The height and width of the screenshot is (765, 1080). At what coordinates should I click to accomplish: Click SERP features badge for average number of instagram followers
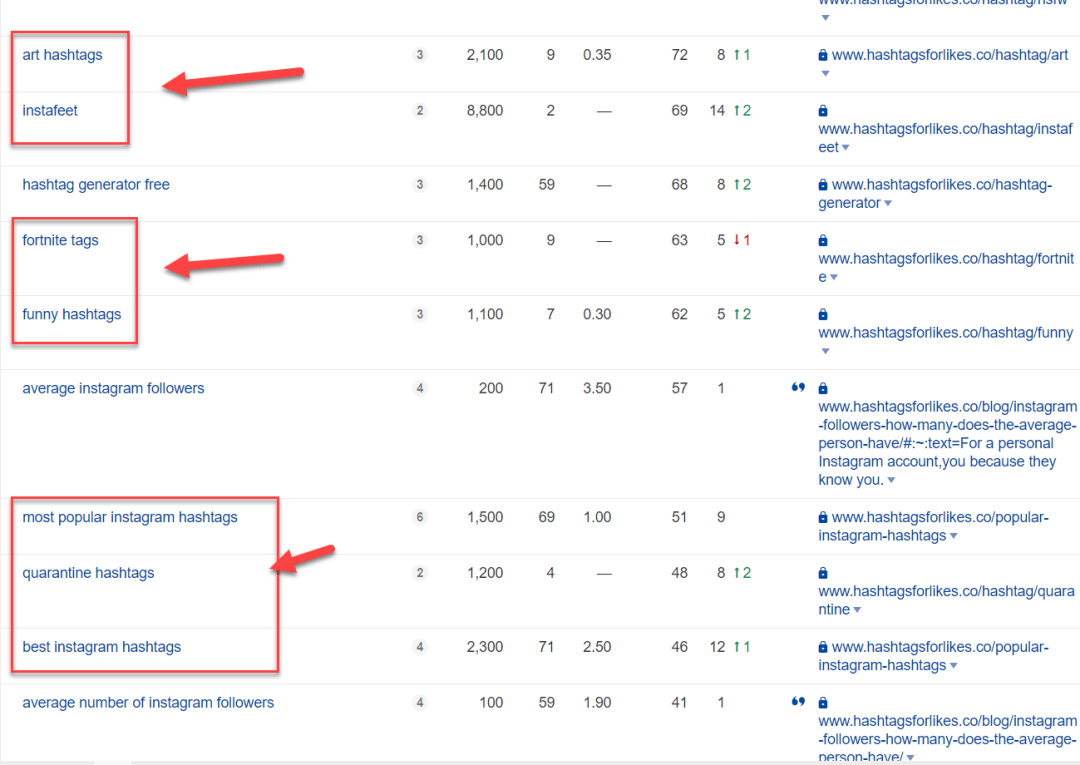coord(419,702)
